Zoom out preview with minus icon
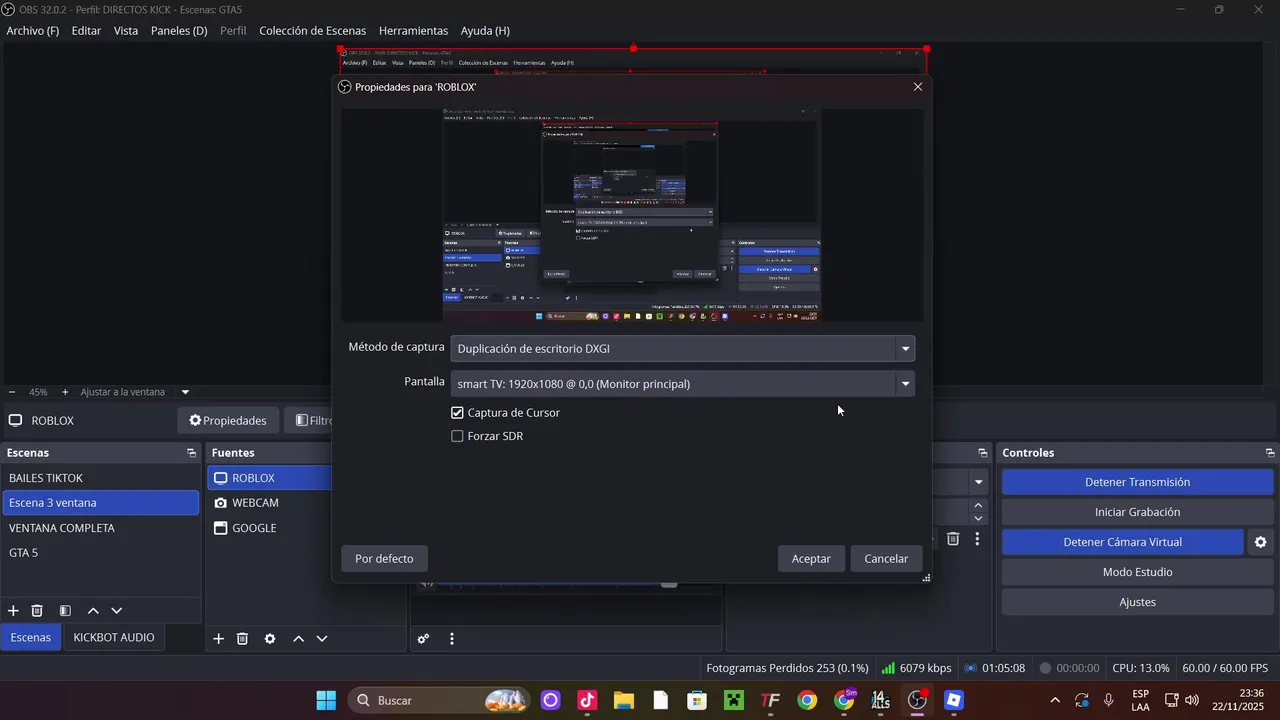The image size is (1280, 720). [12, 392]
